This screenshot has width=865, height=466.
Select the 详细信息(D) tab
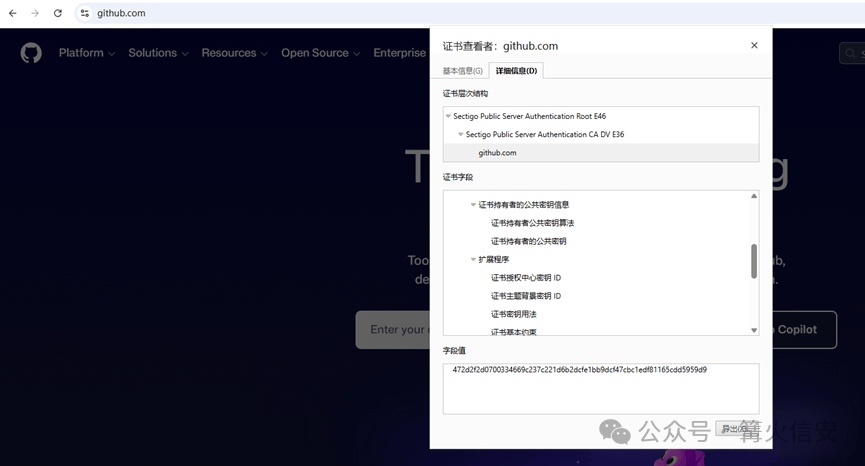tap(516, 71)
